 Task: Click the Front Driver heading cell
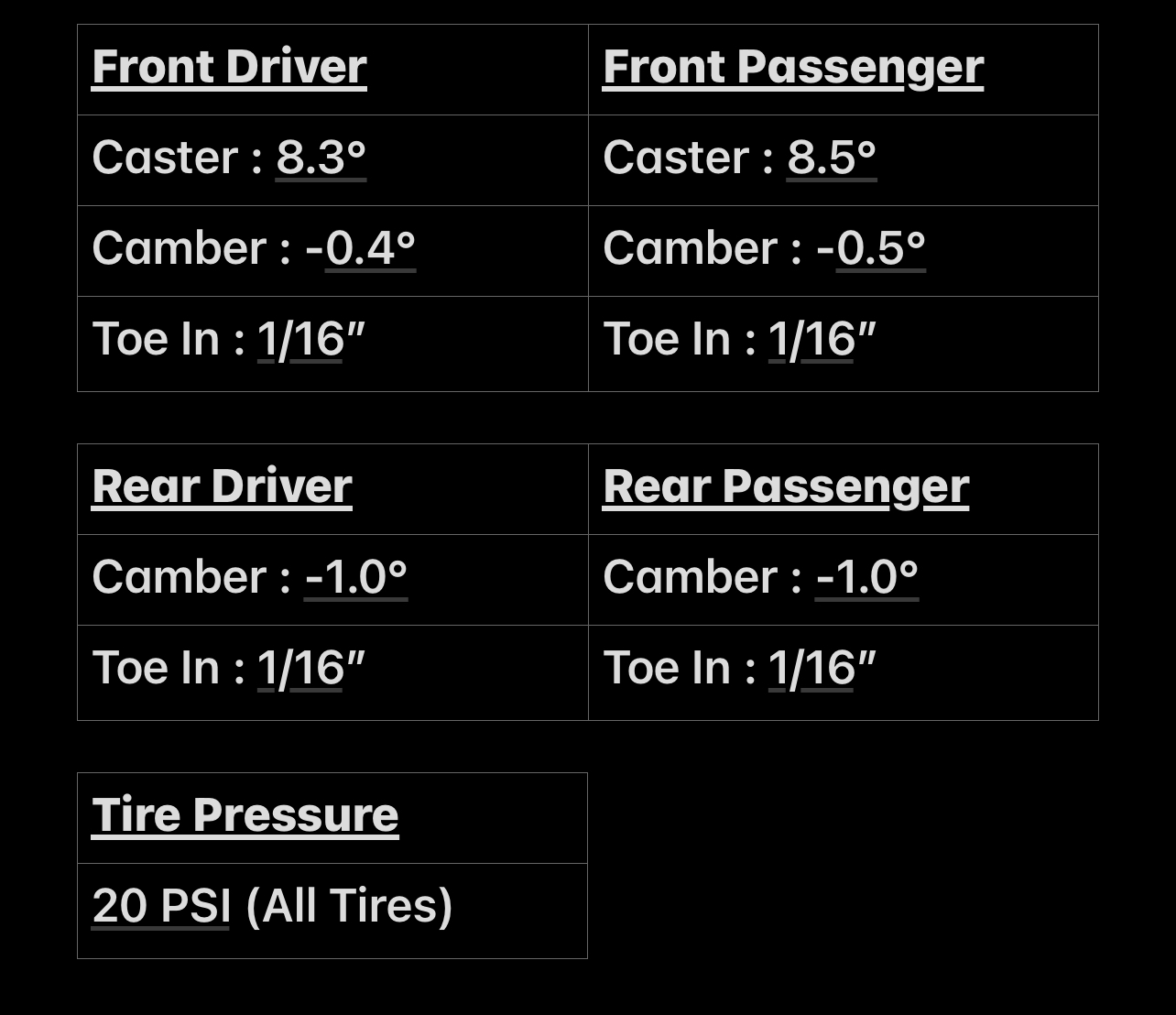(x=332, y=70)
